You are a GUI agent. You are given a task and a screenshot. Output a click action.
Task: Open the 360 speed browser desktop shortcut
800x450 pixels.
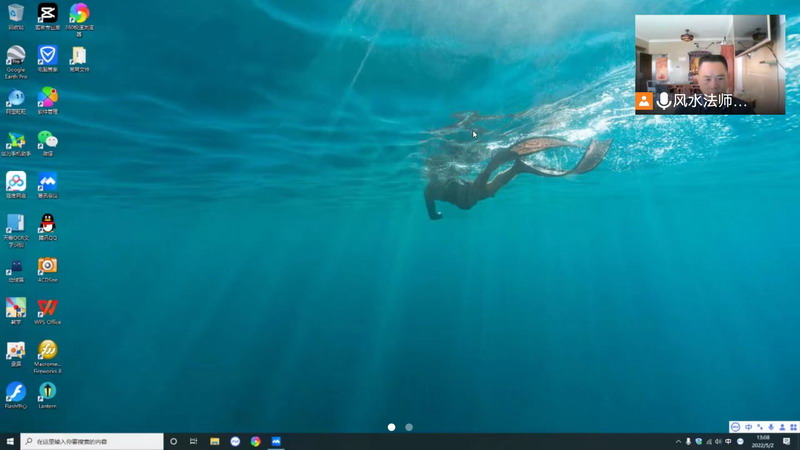pyautogui.click(x=79, y=19)
